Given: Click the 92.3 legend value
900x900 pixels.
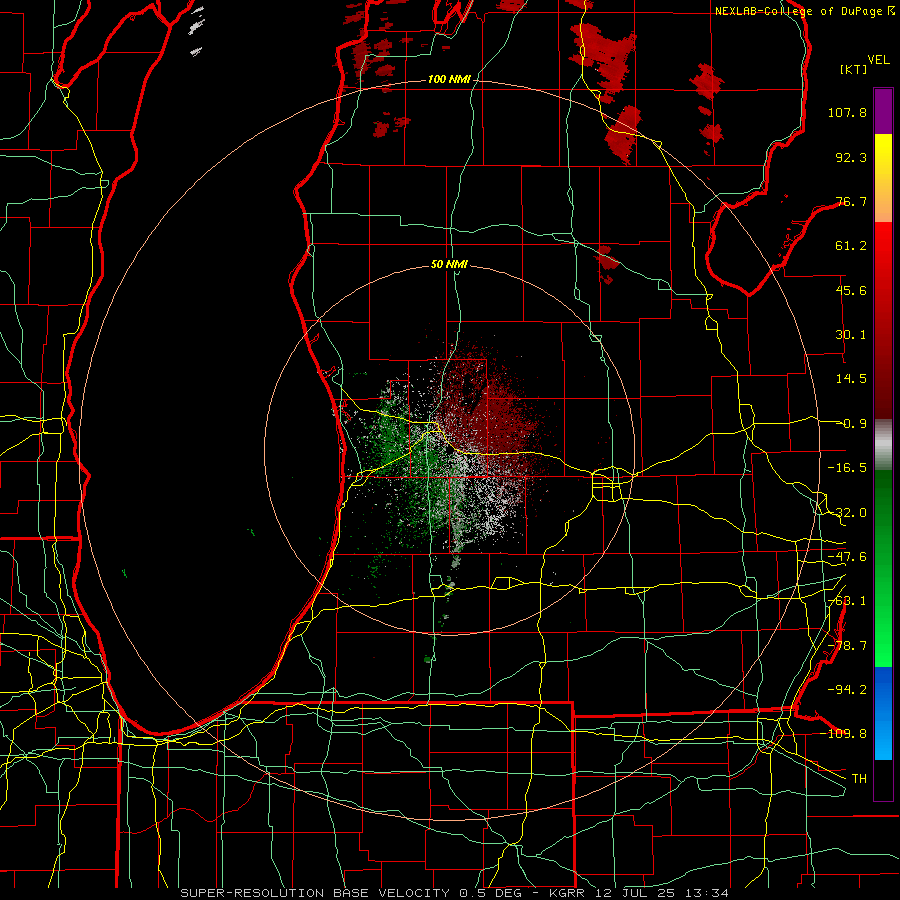Looking at the screenshot, I should pyautogui.click(x=851, y=157).
